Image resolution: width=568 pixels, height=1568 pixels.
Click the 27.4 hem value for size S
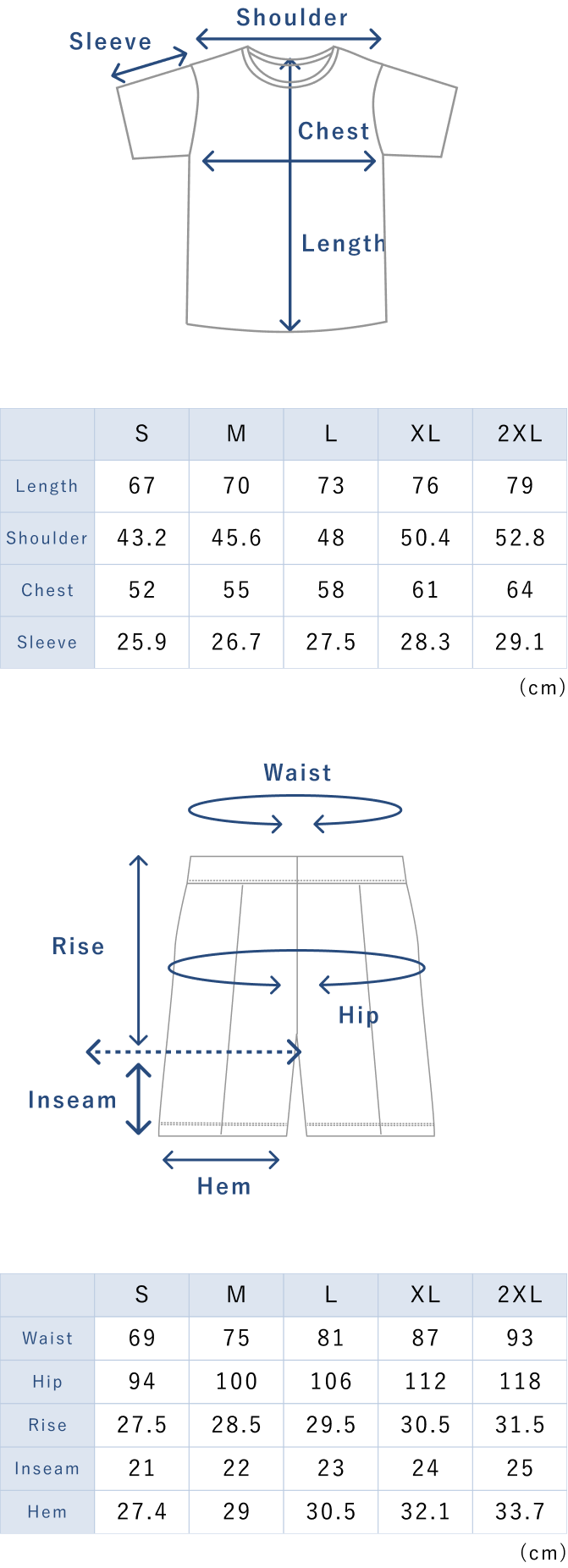[142, 1512]
